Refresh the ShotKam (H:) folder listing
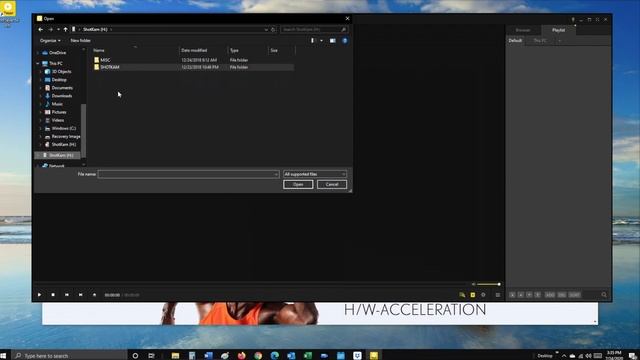Screen dimensions: 640x360 pyautogui.click(x=273, y=29)
